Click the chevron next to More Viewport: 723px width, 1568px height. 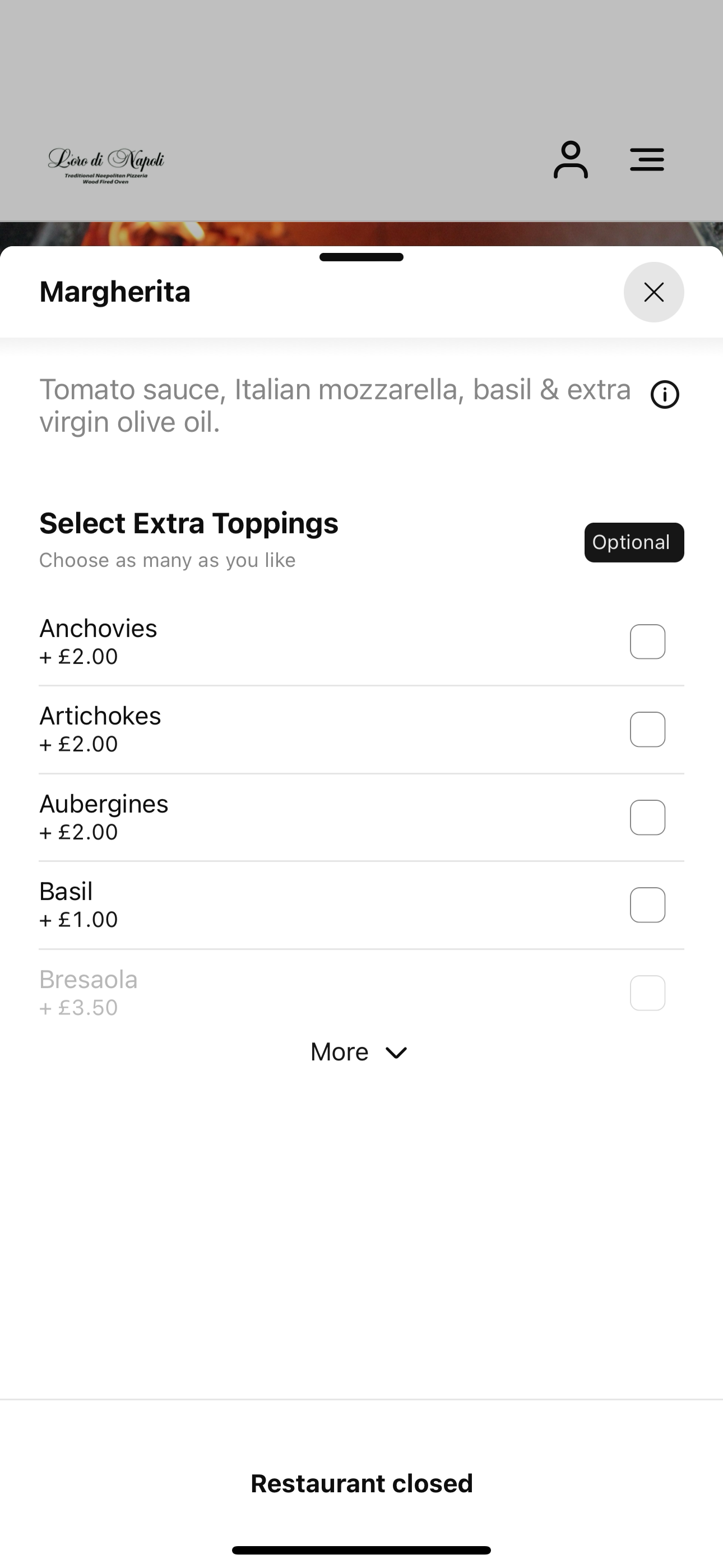[x=396, y=1053]
